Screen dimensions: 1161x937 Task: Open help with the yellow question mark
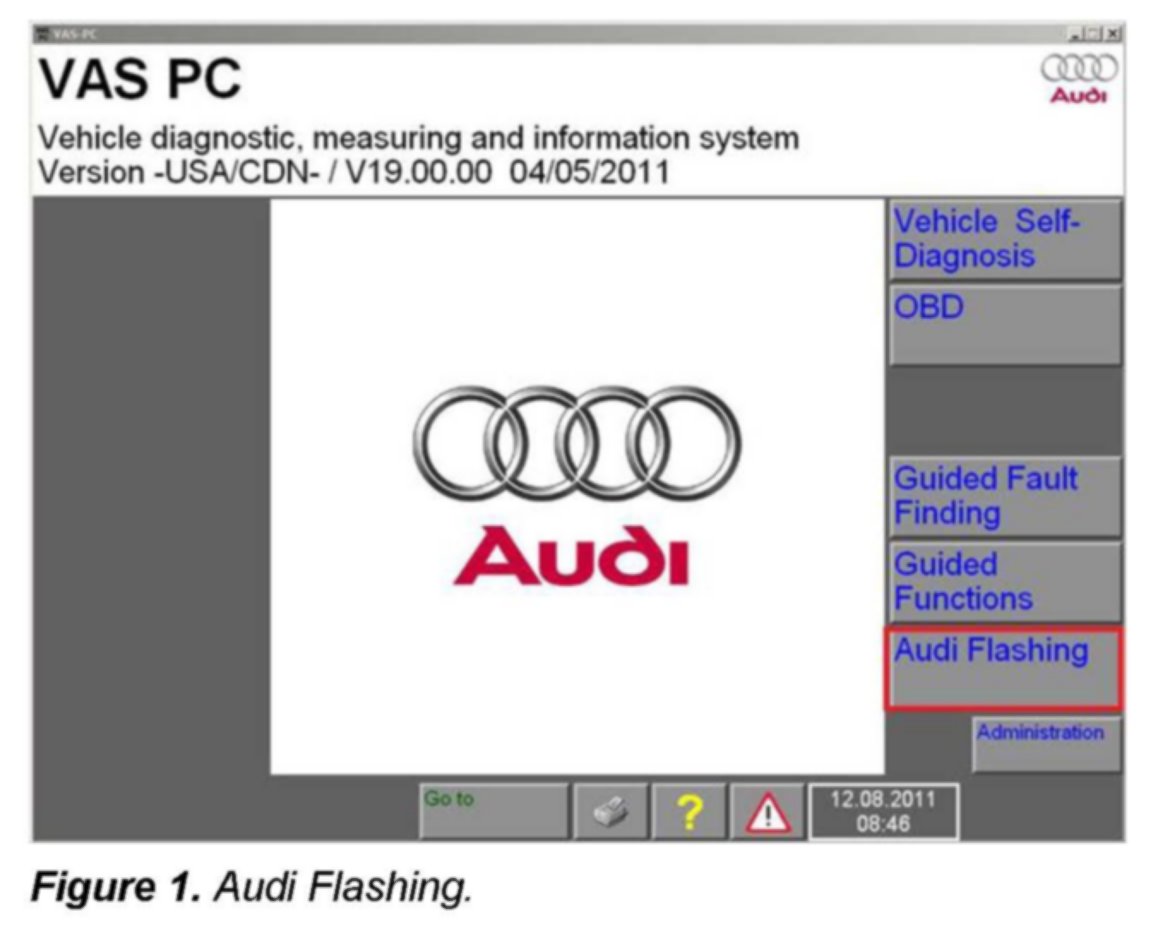687,811
